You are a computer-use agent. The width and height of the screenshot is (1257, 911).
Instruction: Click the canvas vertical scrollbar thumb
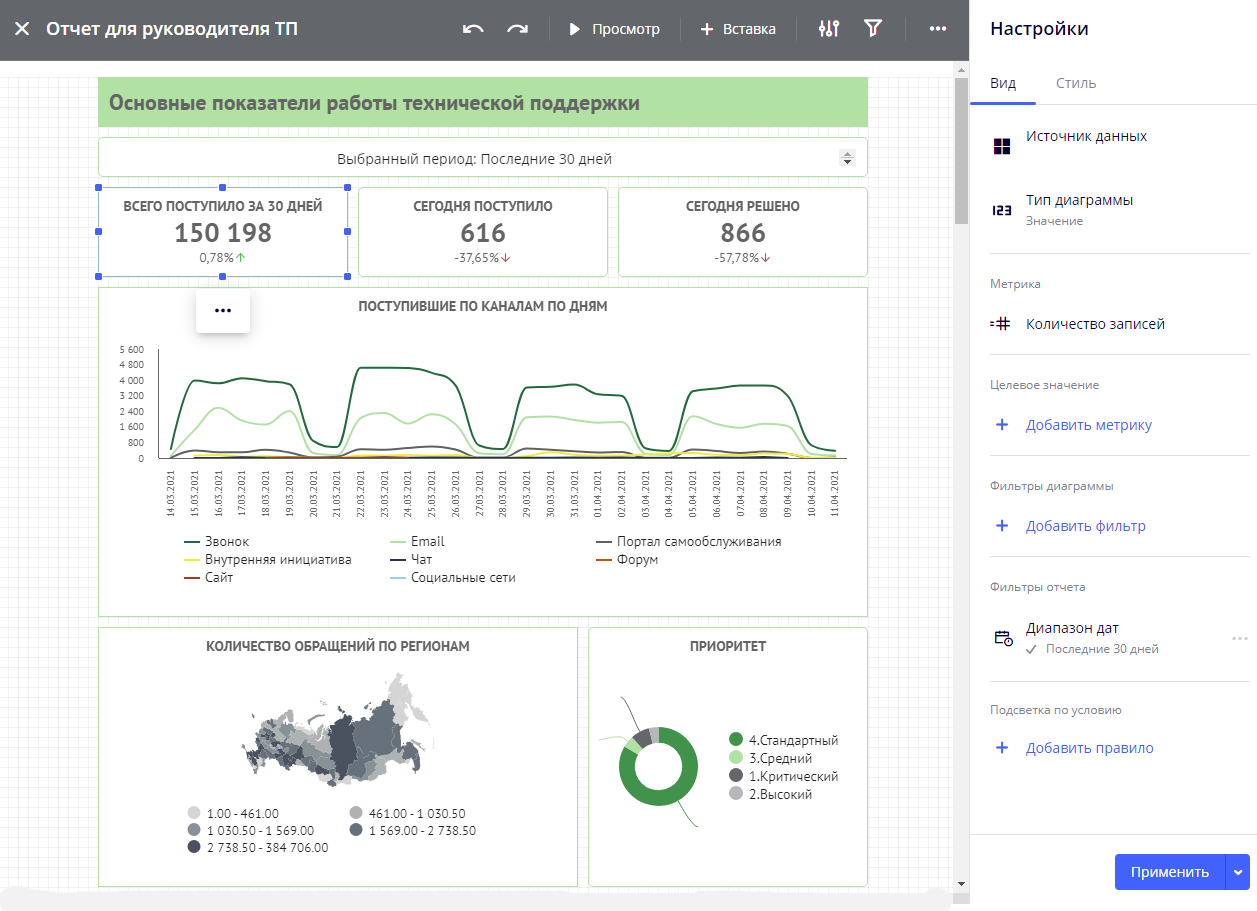[961, 150]
